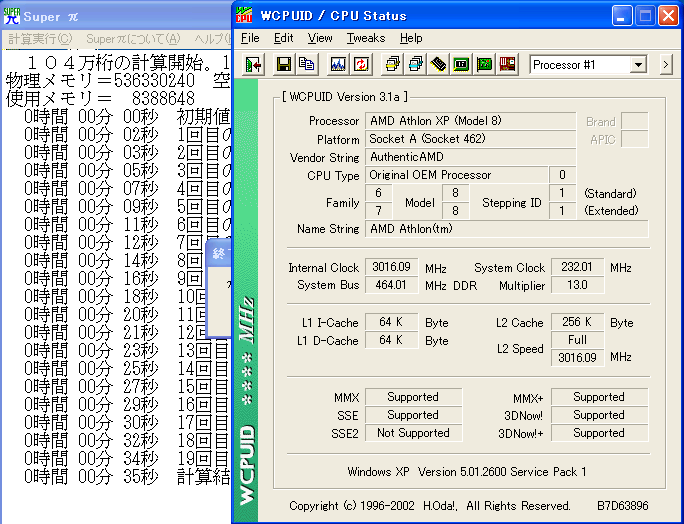
Task: Click the red motherboard icon
Action: [x=507, y=64]
